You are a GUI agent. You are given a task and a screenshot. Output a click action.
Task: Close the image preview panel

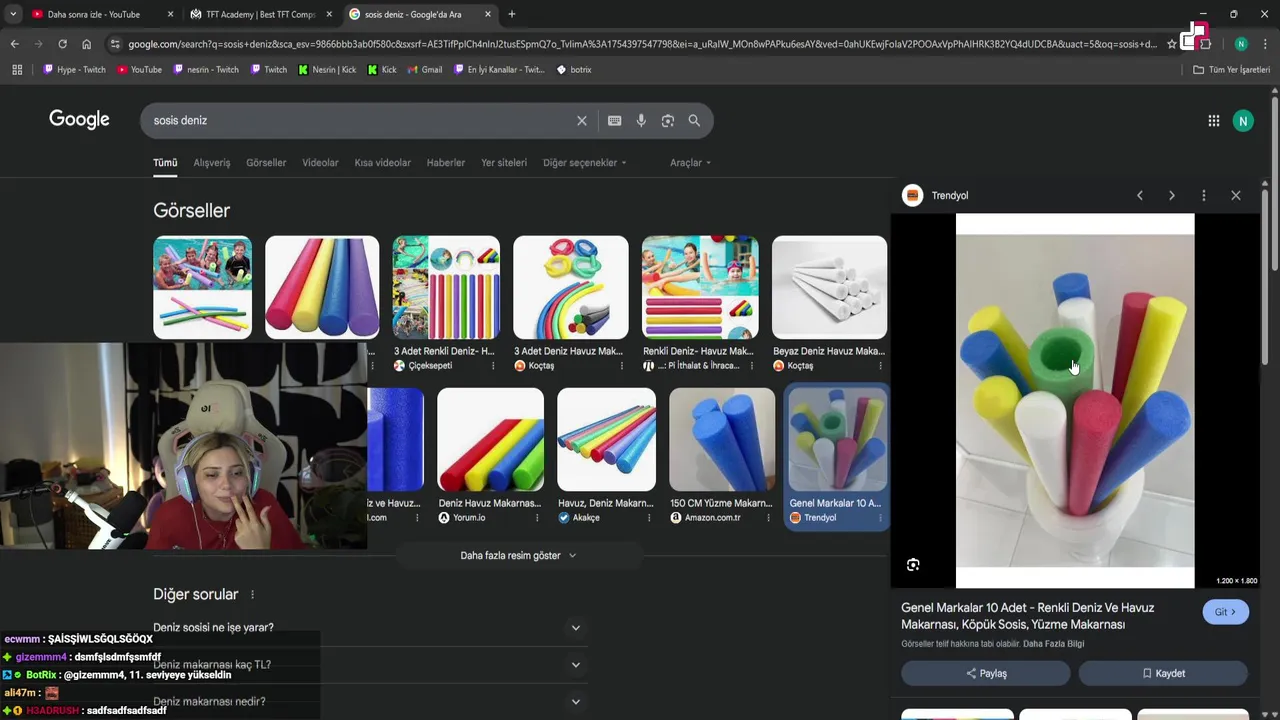(x=1235, y=196)
